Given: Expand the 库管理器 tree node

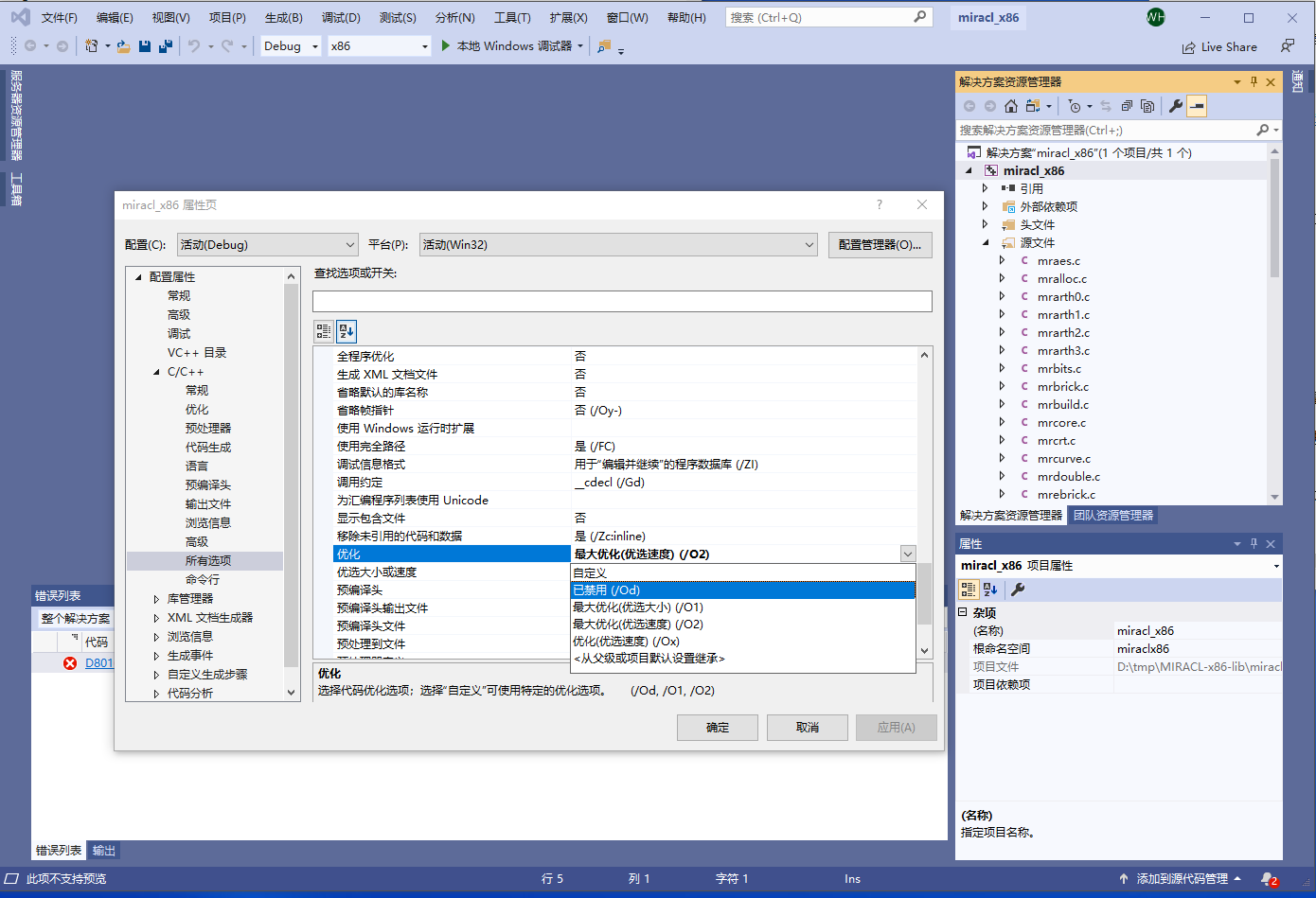Looking at the screenshot, I should (x=157, y=599).
